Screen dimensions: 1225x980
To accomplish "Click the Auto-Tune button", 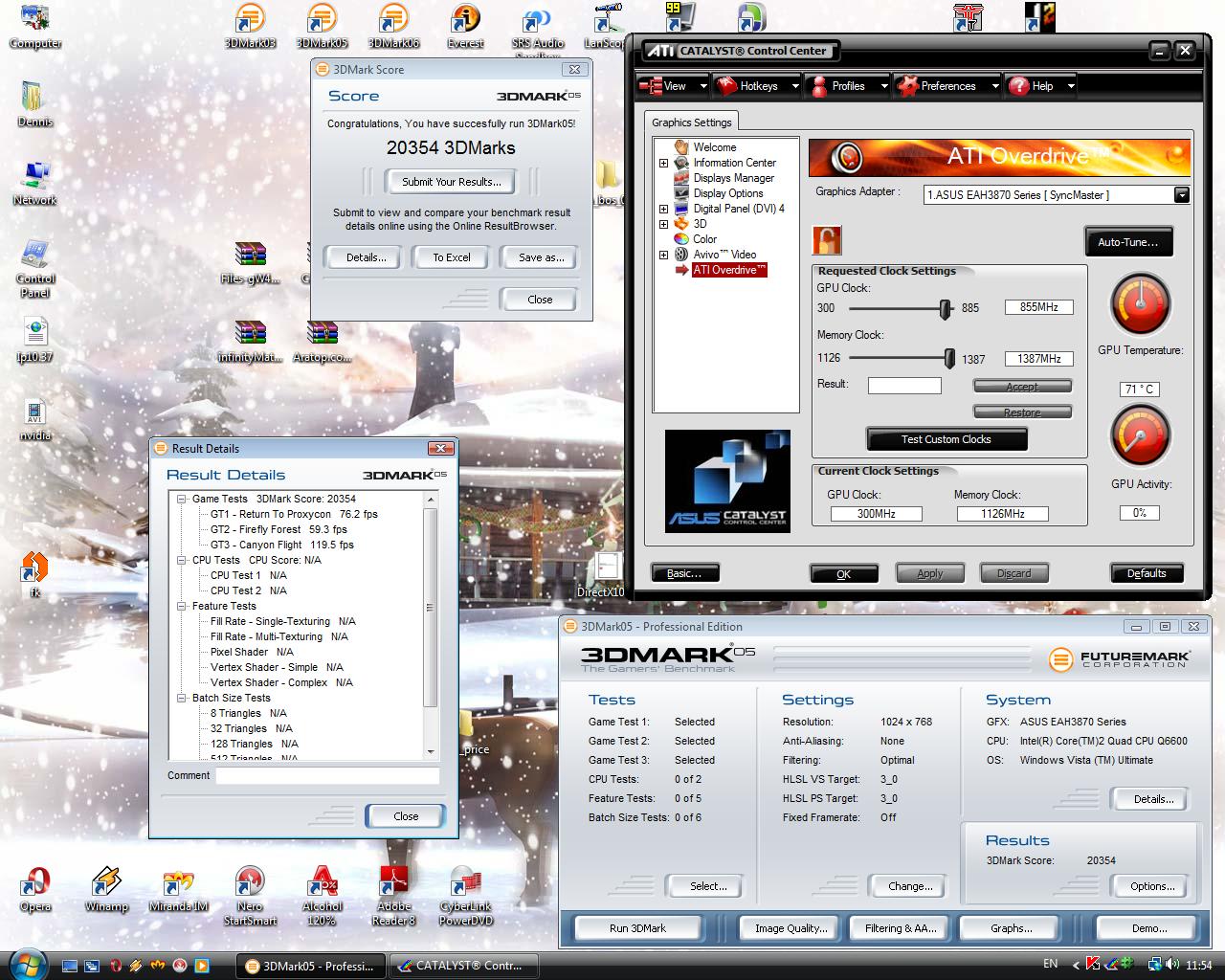I will click(1128, 242).
